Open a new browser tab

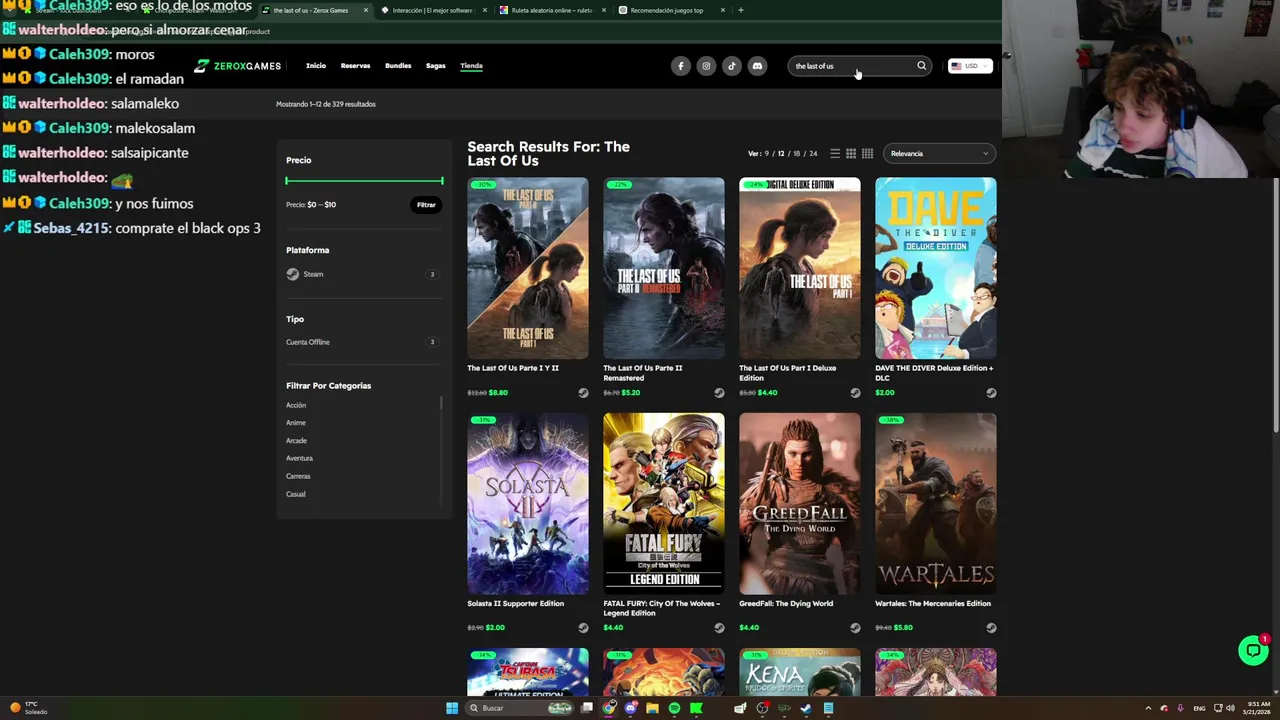pyautogui.click(x=740, y=10)
